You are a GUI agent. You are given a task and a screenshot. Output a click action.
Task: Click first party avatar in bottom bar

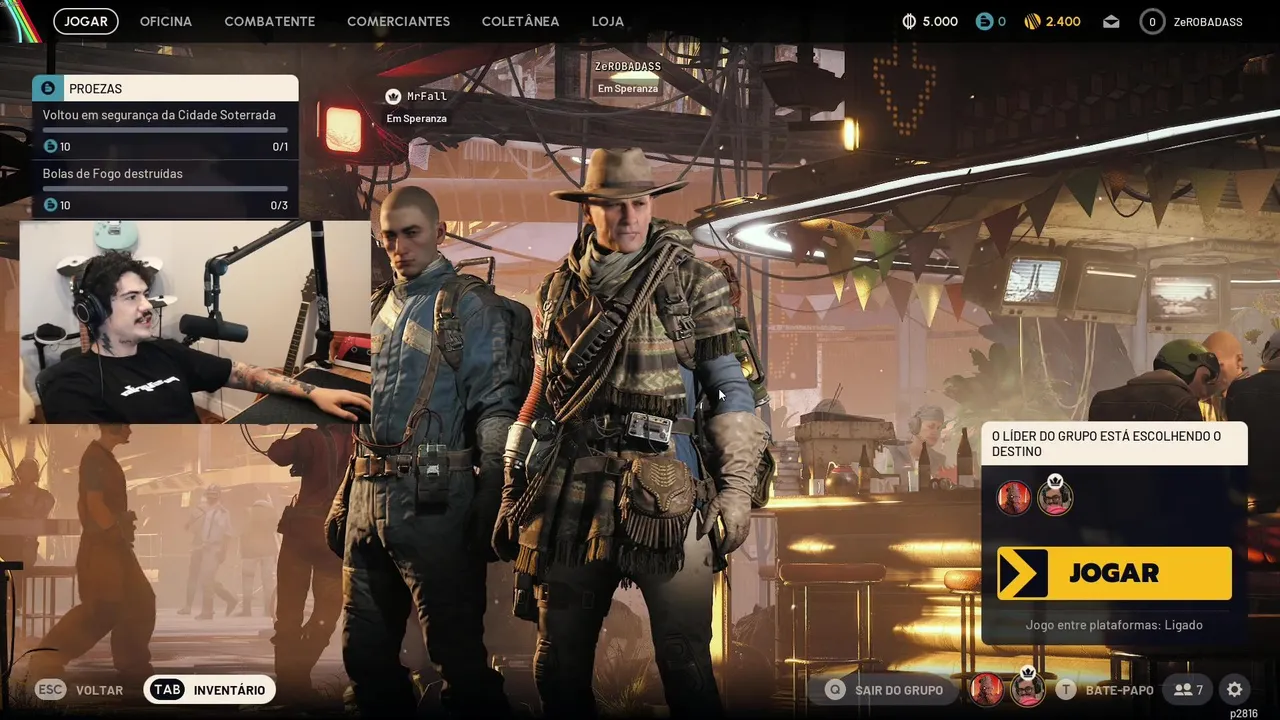[987, 689]
